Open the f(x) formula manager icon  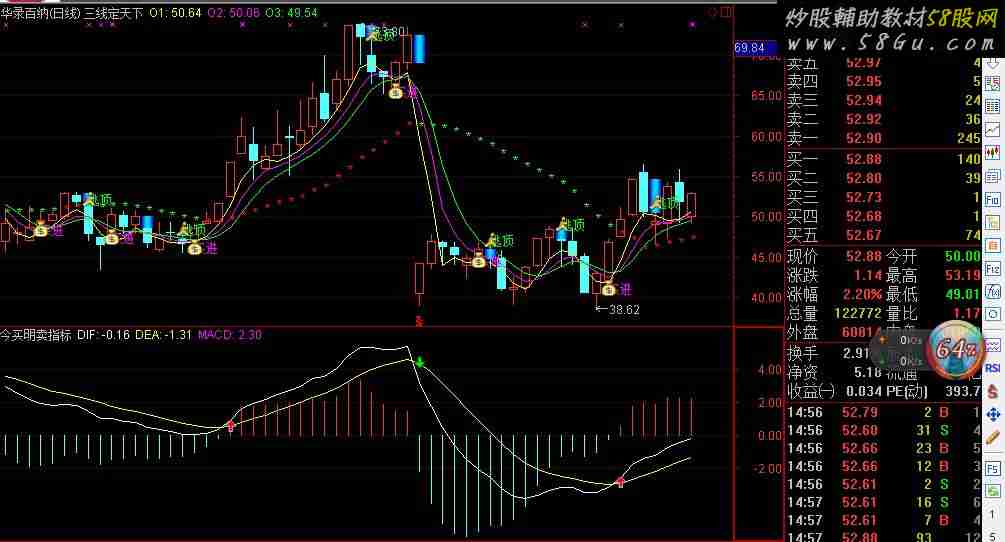(993, 292)
